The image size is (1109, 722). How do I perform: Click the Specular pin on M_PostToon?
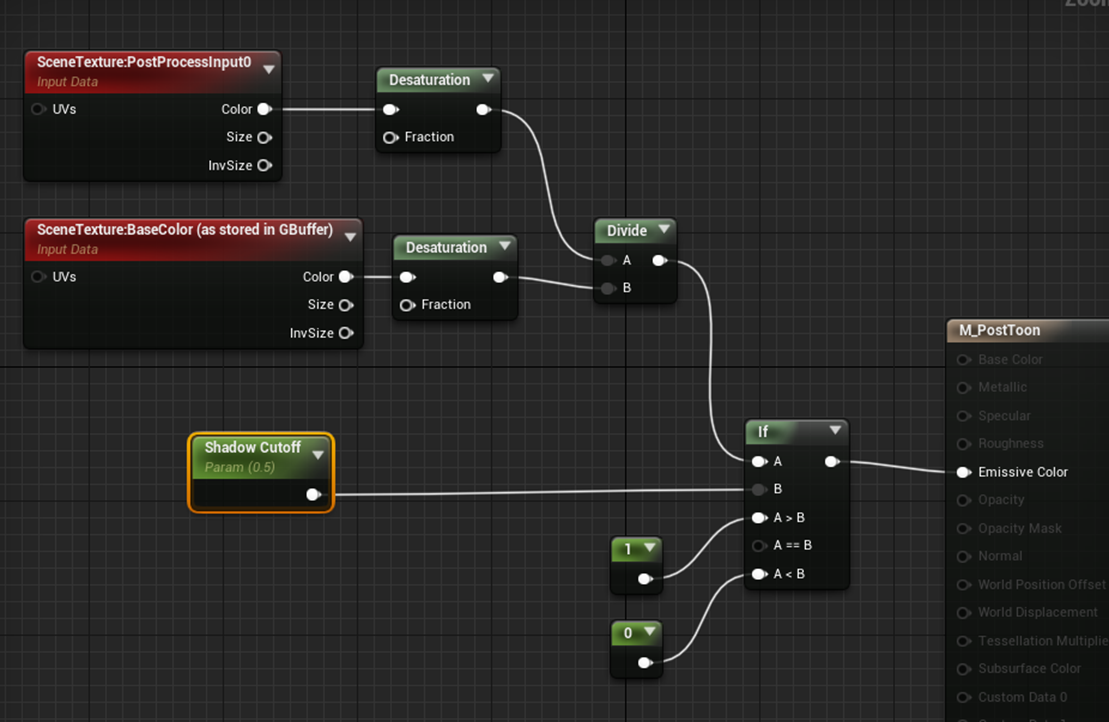pos(963,417)
